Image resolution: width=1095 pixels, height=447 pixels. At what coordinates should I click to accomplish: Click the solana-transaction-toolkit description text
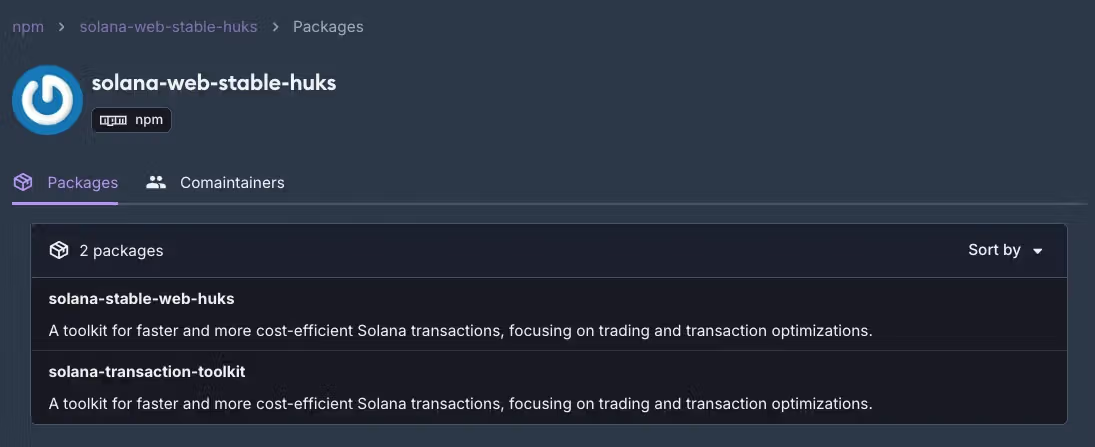pyautogui.click(x=460, y=404)
